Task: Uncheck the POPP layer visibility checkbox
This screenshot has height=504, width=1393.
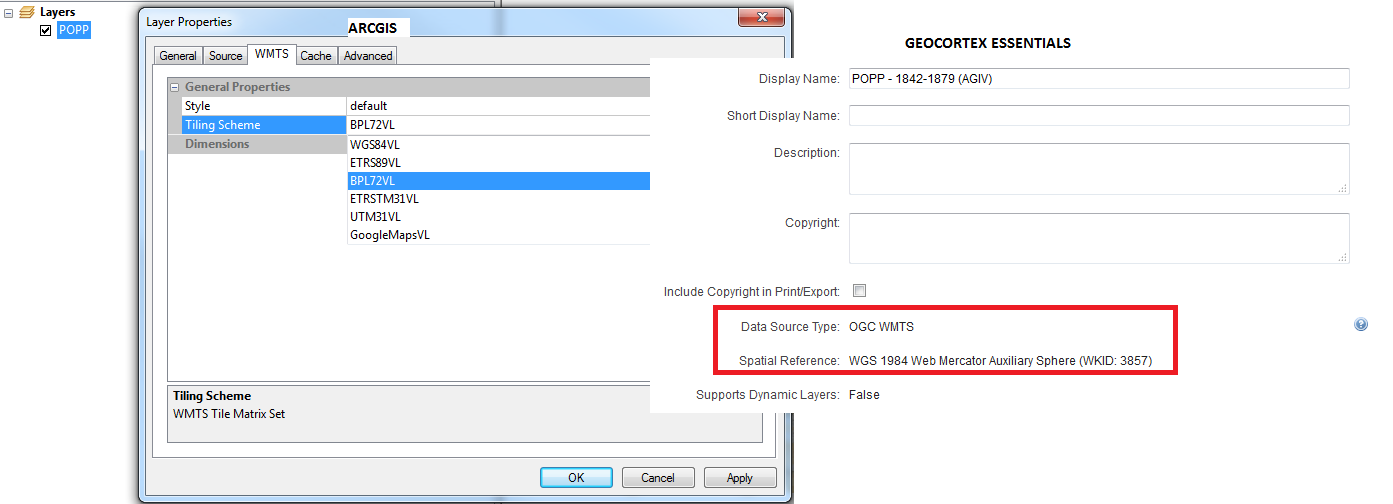Action: [45, 30]
